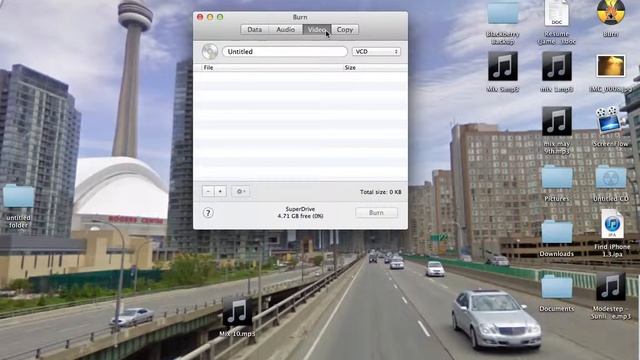Add a file with the plus button
Screen dimensions: 640x360
pos(220,191)
